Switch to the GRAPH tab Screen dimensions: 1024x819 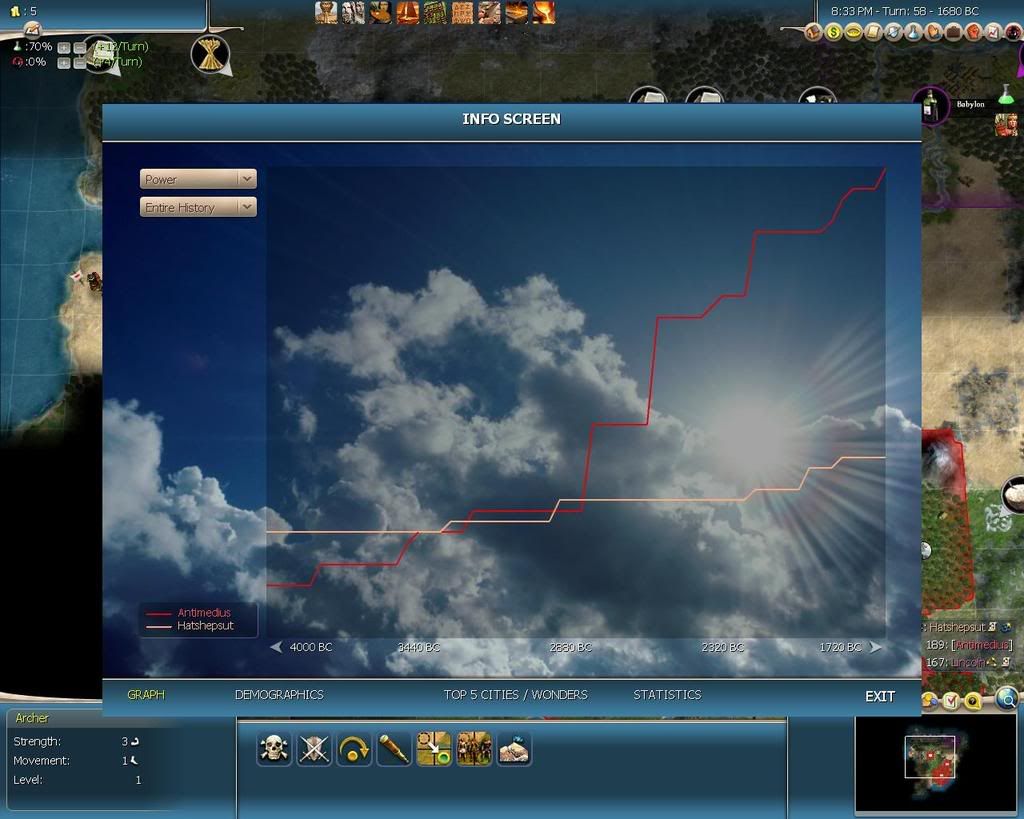(146, 695)
